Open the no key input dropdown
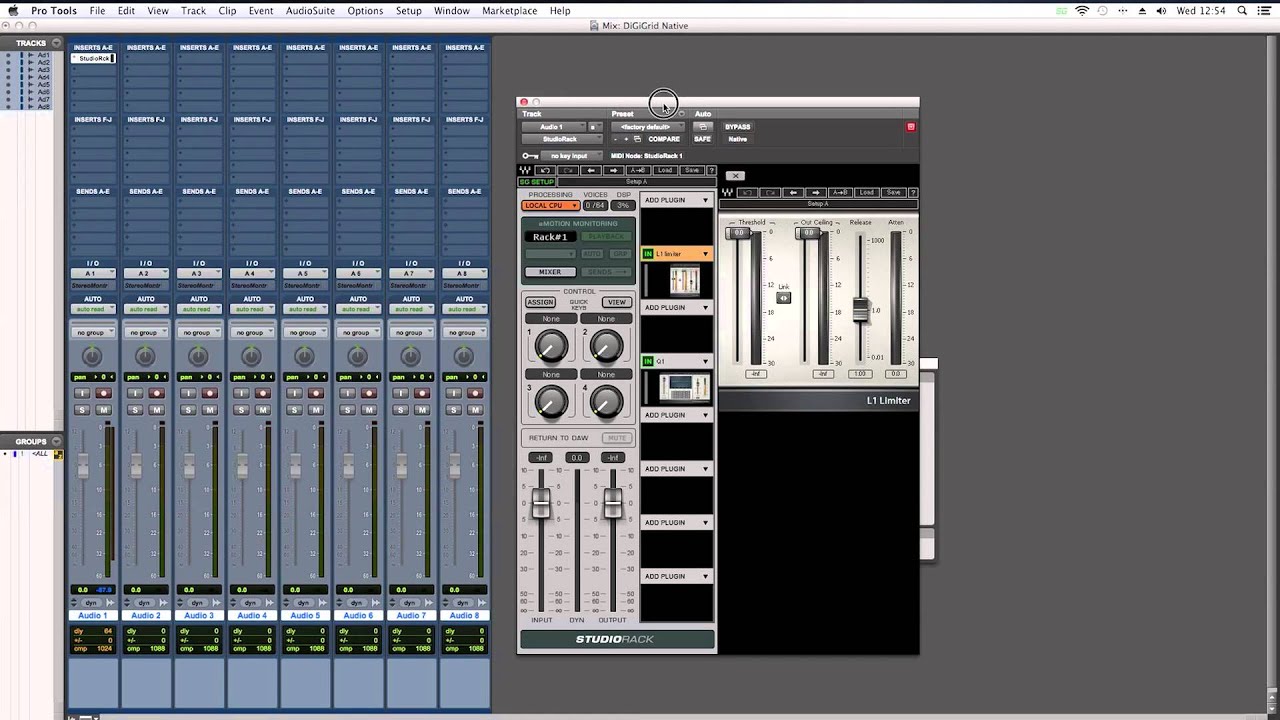The width and height of the screenshot is (1280, 720). (572, 156)
